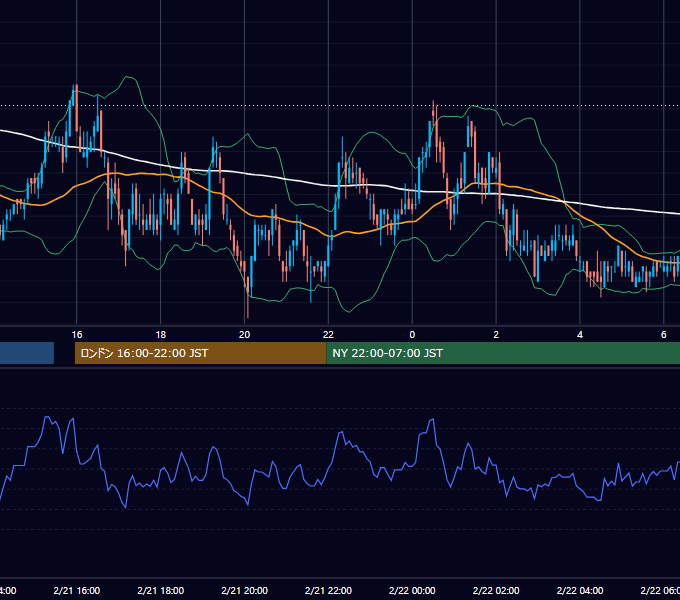Click the '0' hour axis label

(x=412, y=335)
